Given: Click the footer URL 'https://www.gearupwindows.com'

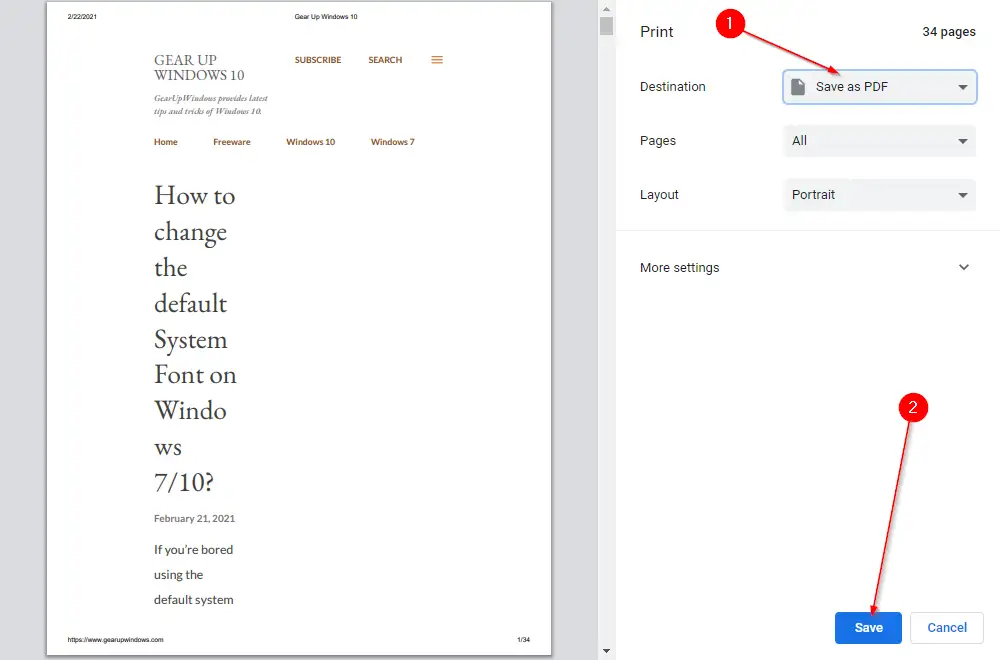Looking at the screenshot, I should point(115,640).
